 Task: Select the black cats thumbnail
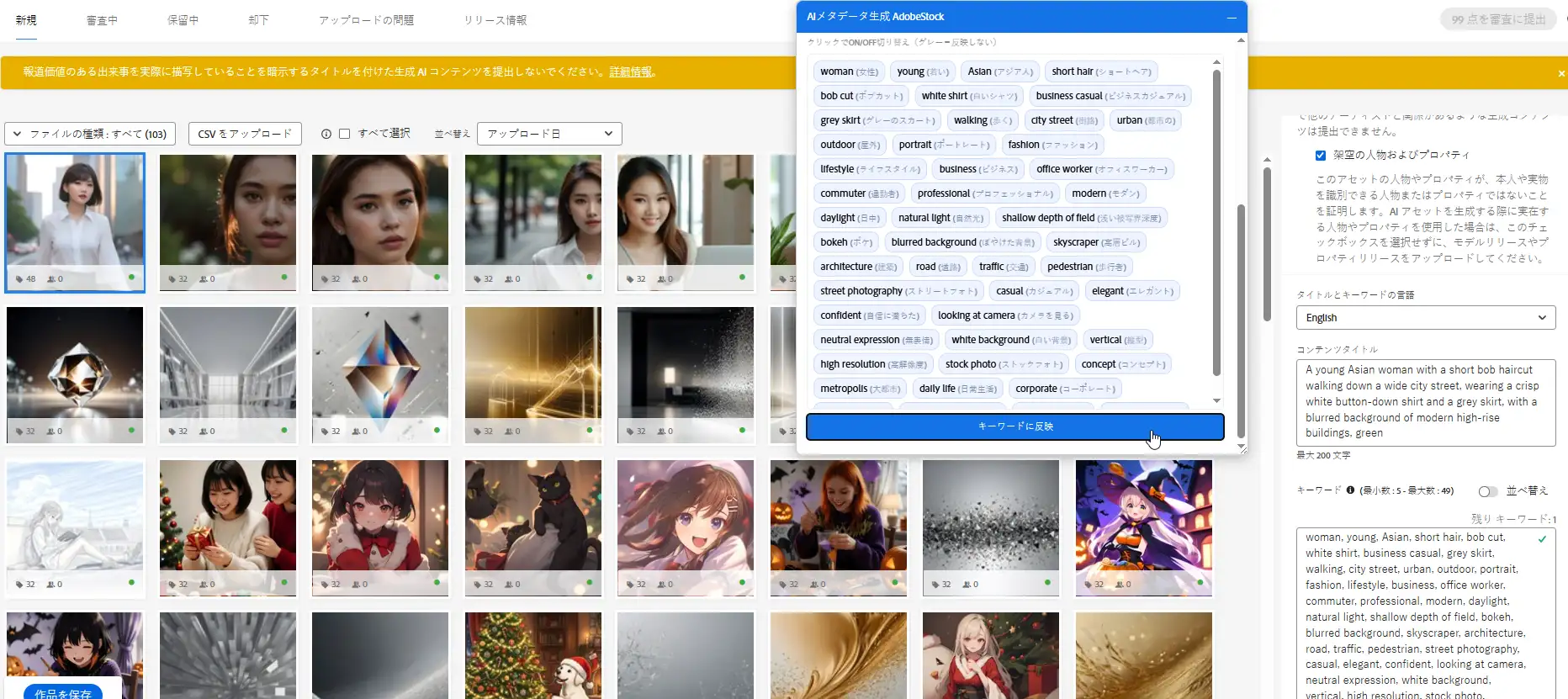point(533,528)
